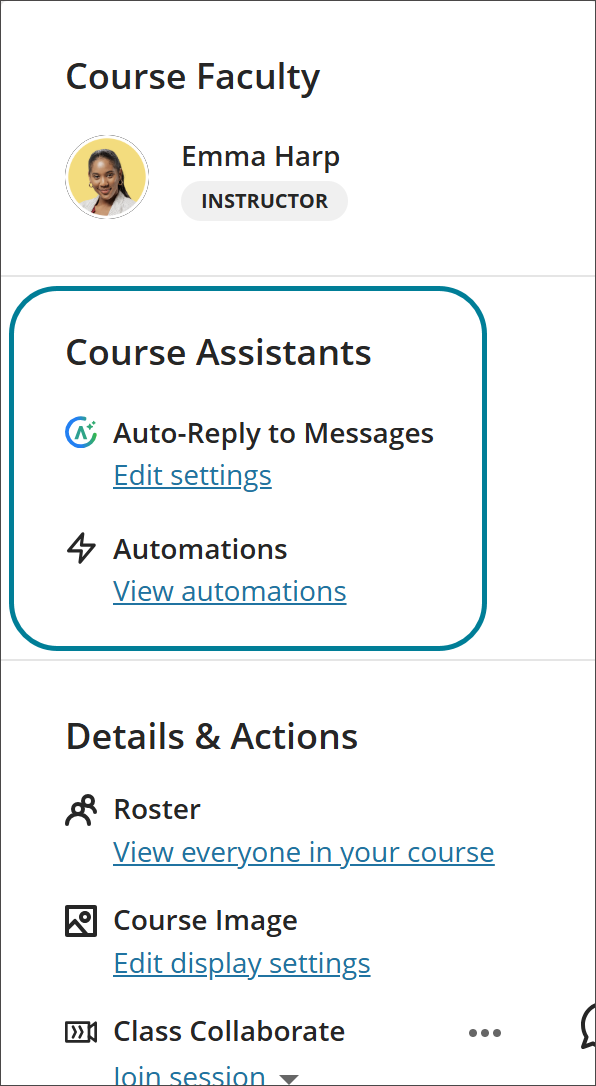This screenshot has width=596, height=1086.
Task: Click the View automations link
Action: [x=229, y=591]
